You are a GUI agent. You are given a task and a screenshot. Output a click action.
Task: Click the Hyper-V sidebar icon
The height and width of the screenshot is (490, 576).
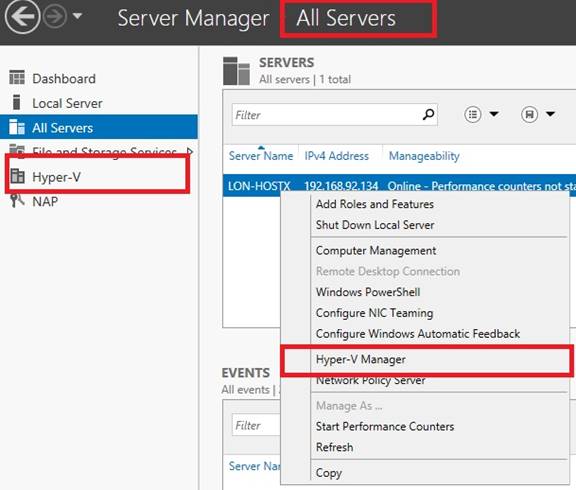(x=17, y=176)
